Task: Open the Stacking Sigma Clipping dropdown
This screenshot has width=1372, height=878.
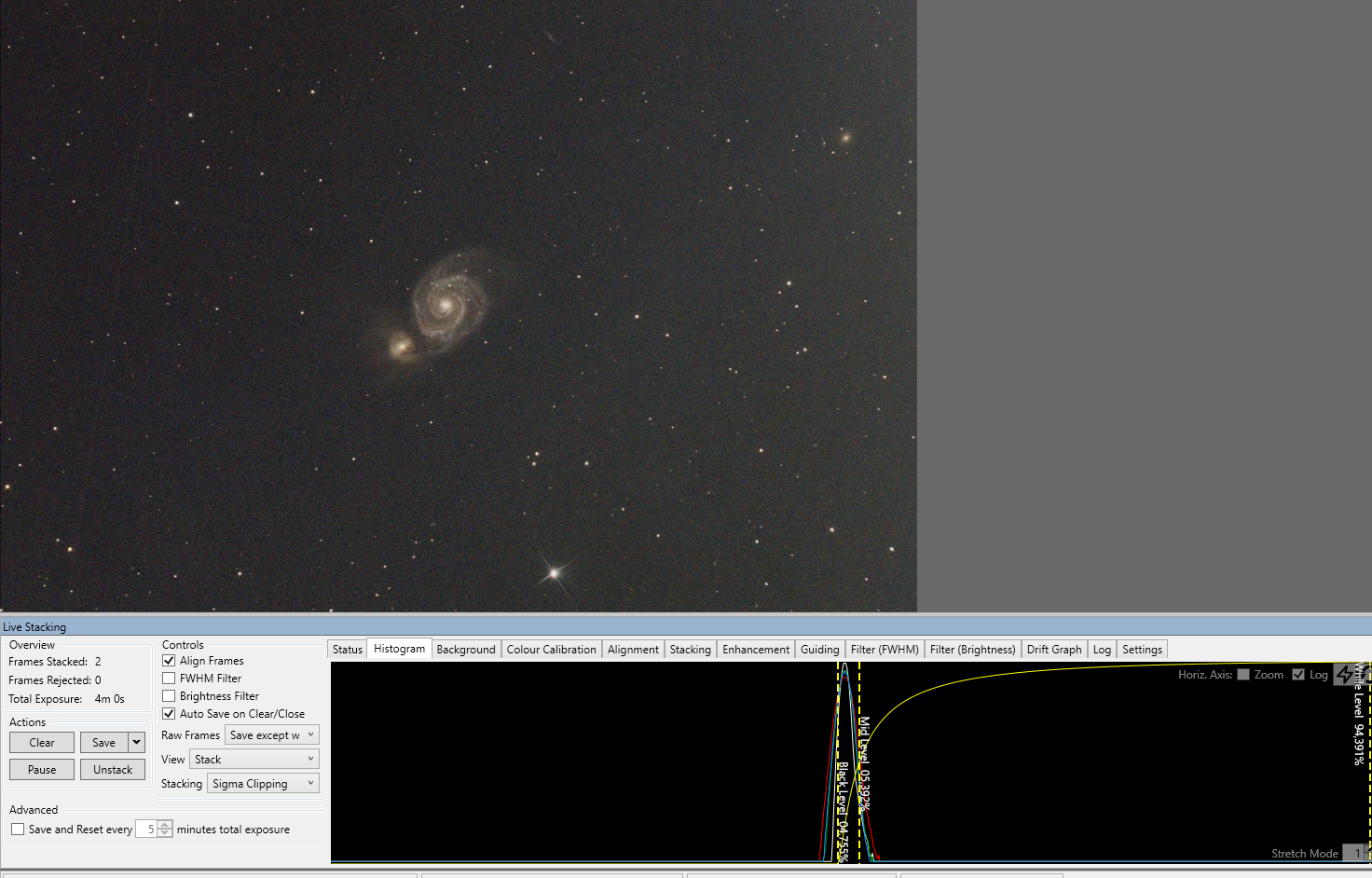Action: [263, 784]
